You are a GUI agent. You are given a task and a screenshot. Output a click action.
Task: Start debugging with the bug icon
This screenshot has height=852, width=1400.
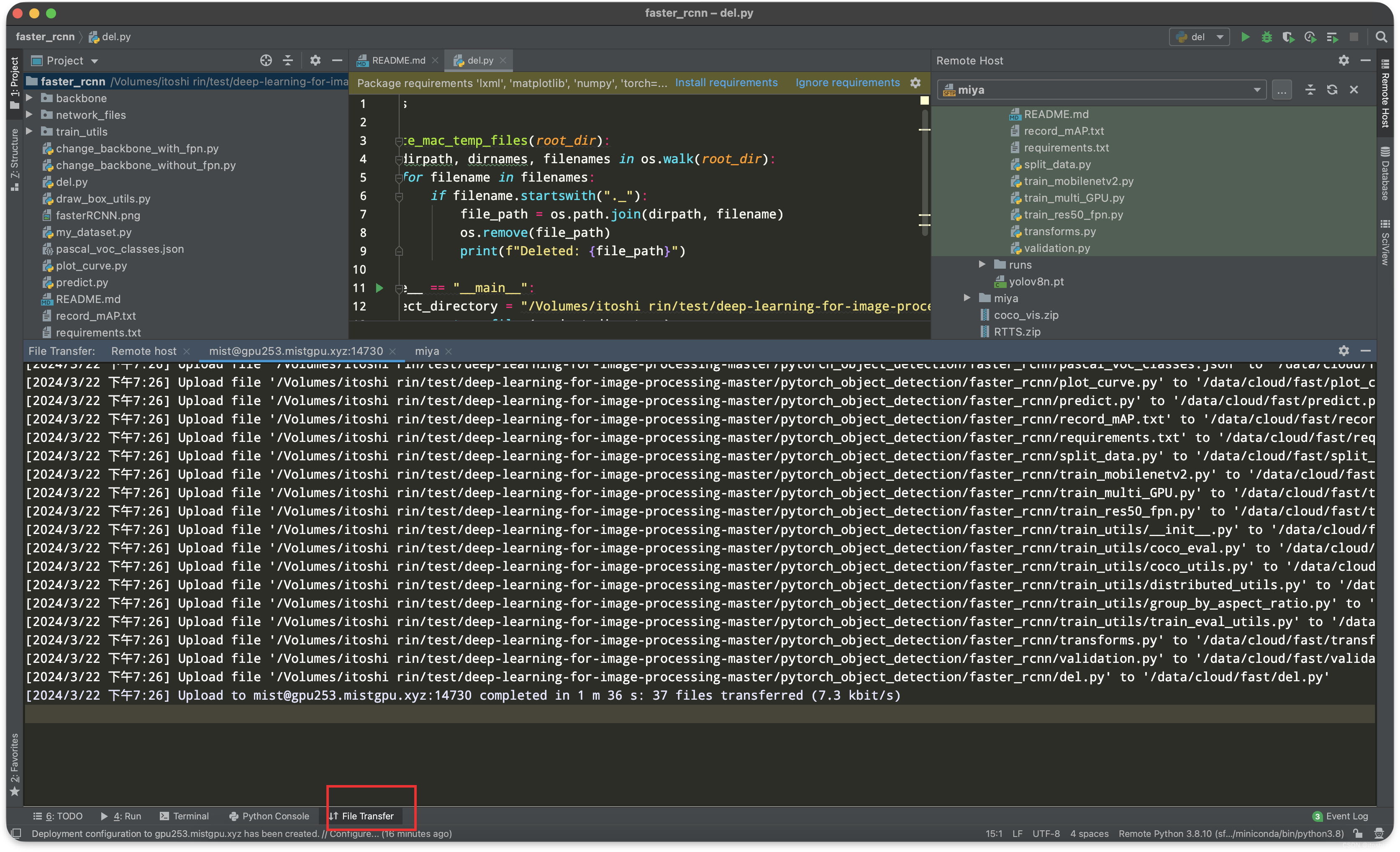(x=1267, y=37)
